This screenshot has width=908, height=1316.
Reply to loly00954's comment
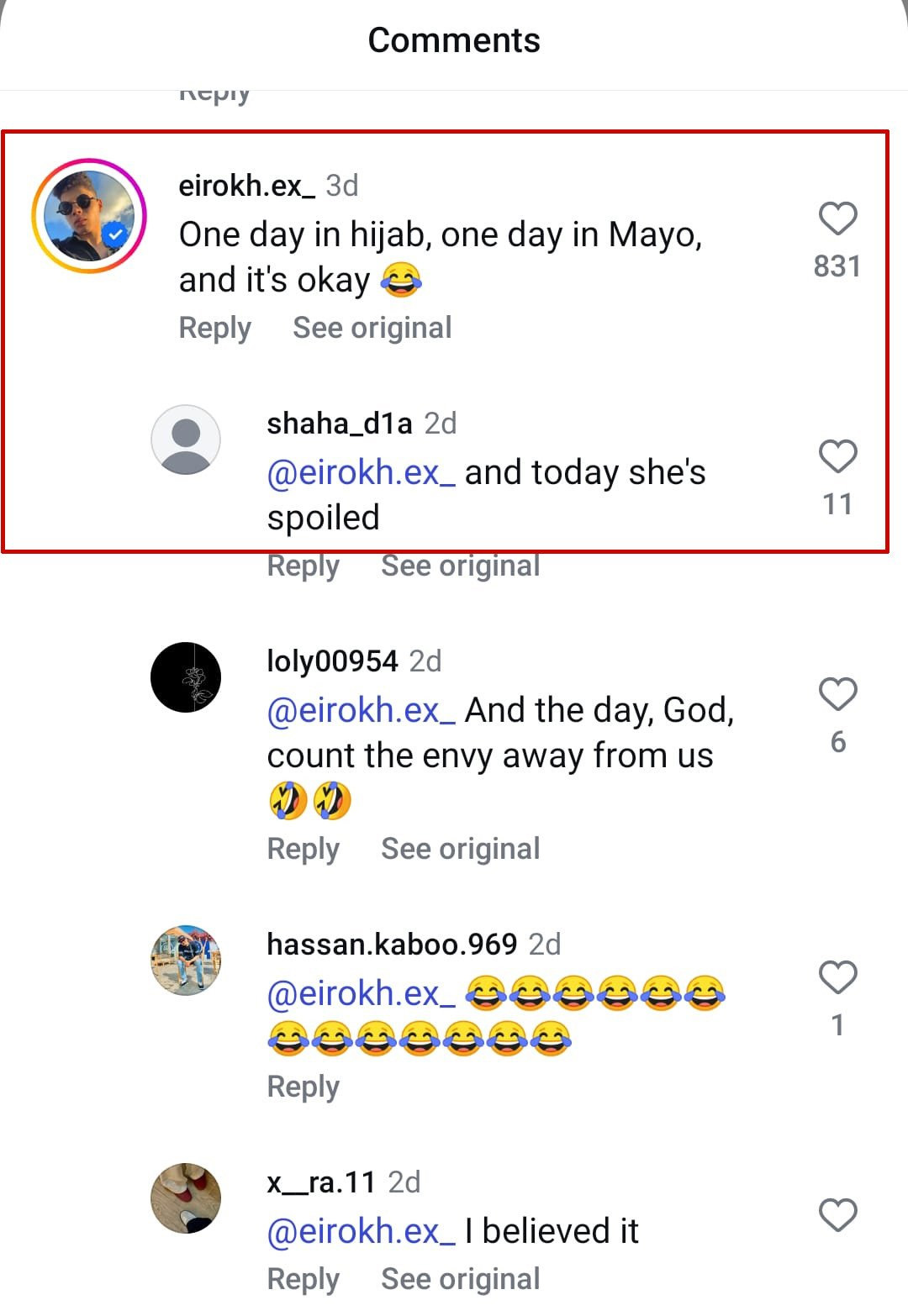[303, 849]
